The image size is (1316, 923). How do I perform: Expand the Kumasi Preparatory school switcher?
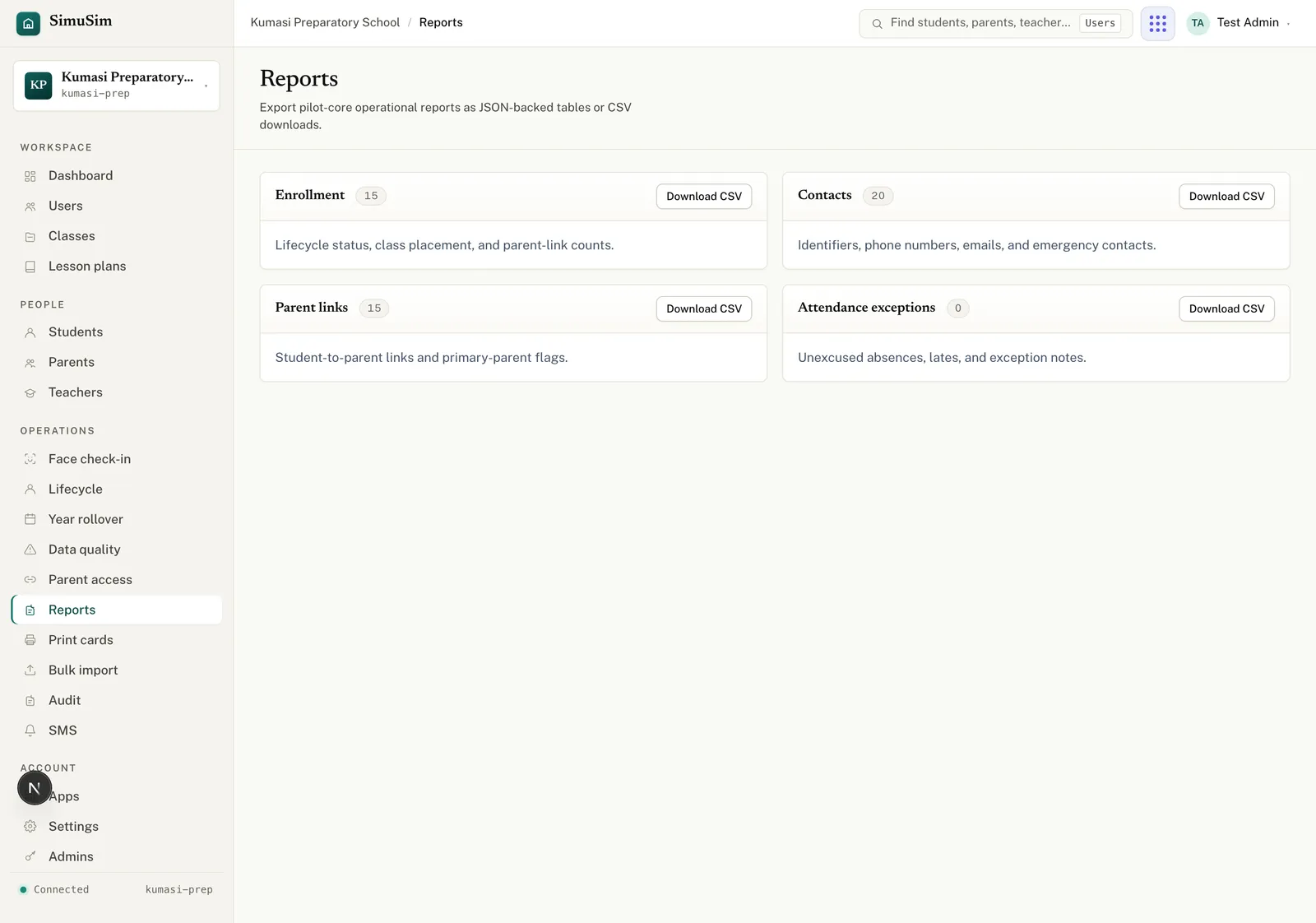click(x=116, y=85)
